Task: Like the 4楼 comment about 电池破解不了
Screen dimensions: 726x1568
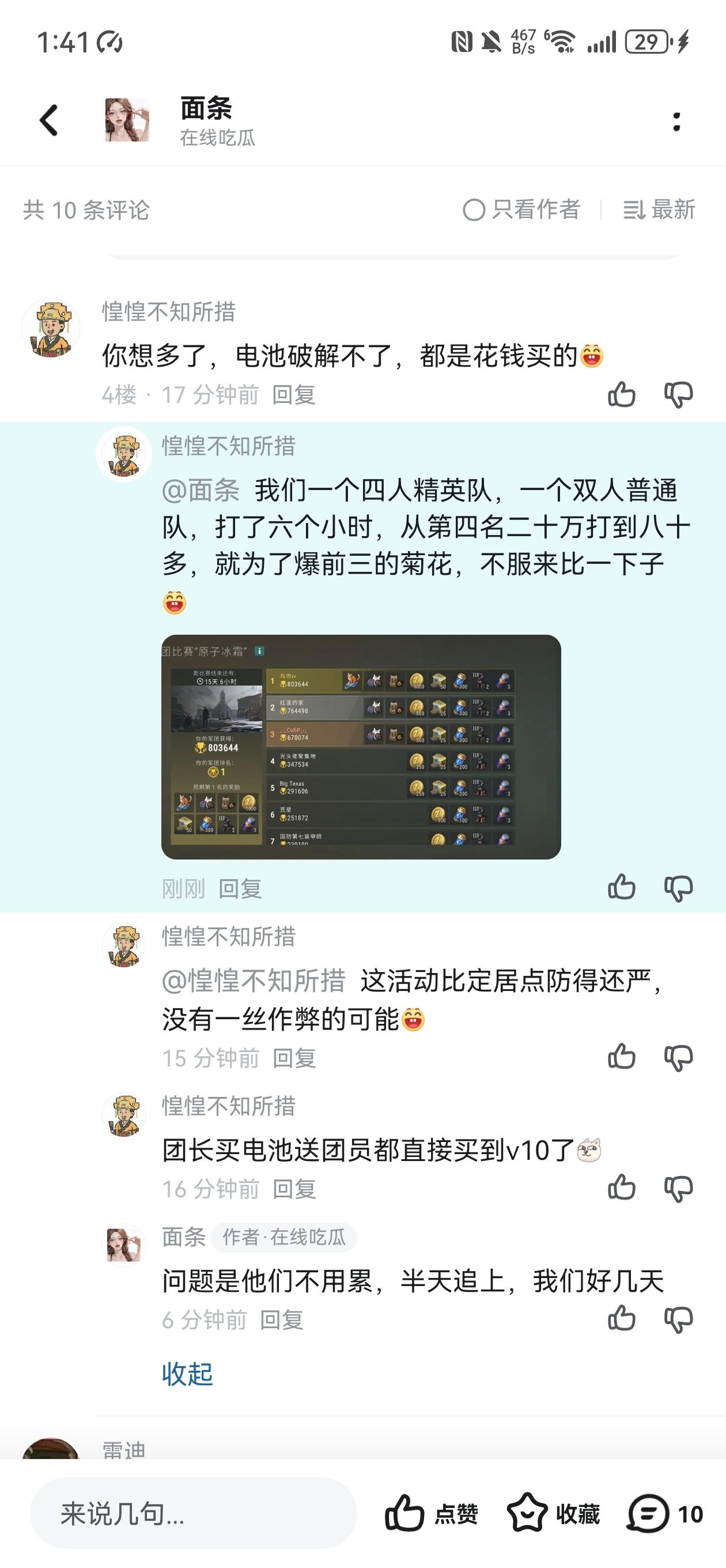Action: (621, 394)
